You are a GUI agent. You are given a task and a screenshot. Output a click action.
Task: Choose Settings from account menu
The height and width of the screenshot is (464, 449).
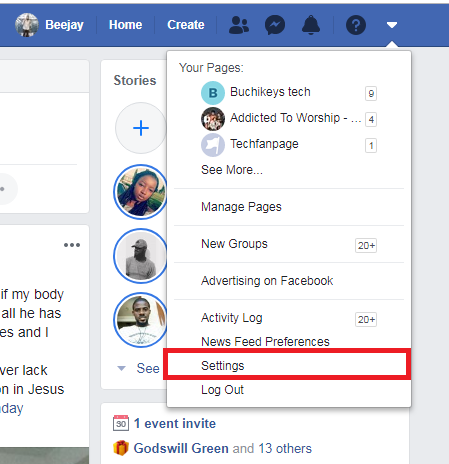pos(287,364)
